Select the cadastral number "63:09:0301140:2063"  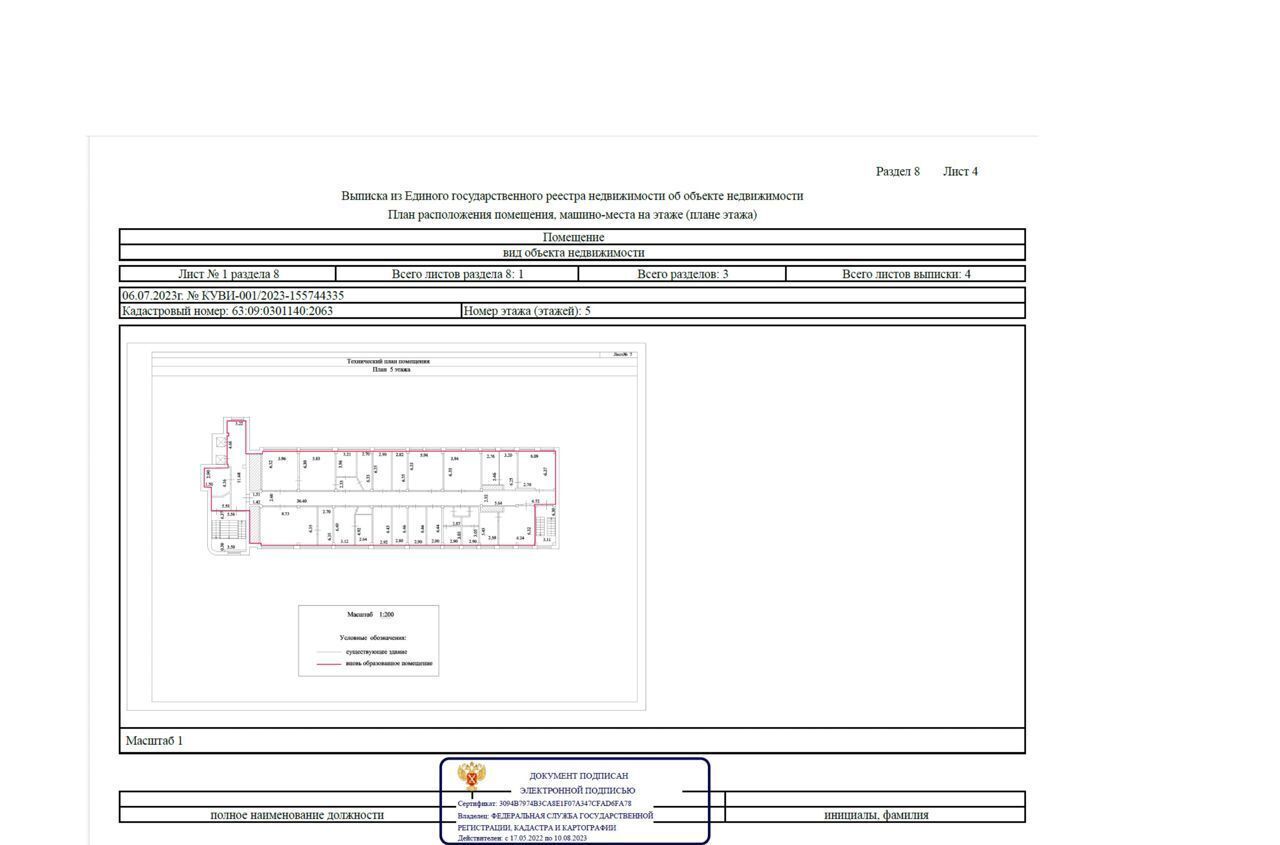pyautogui.click(x=282, y=311)
